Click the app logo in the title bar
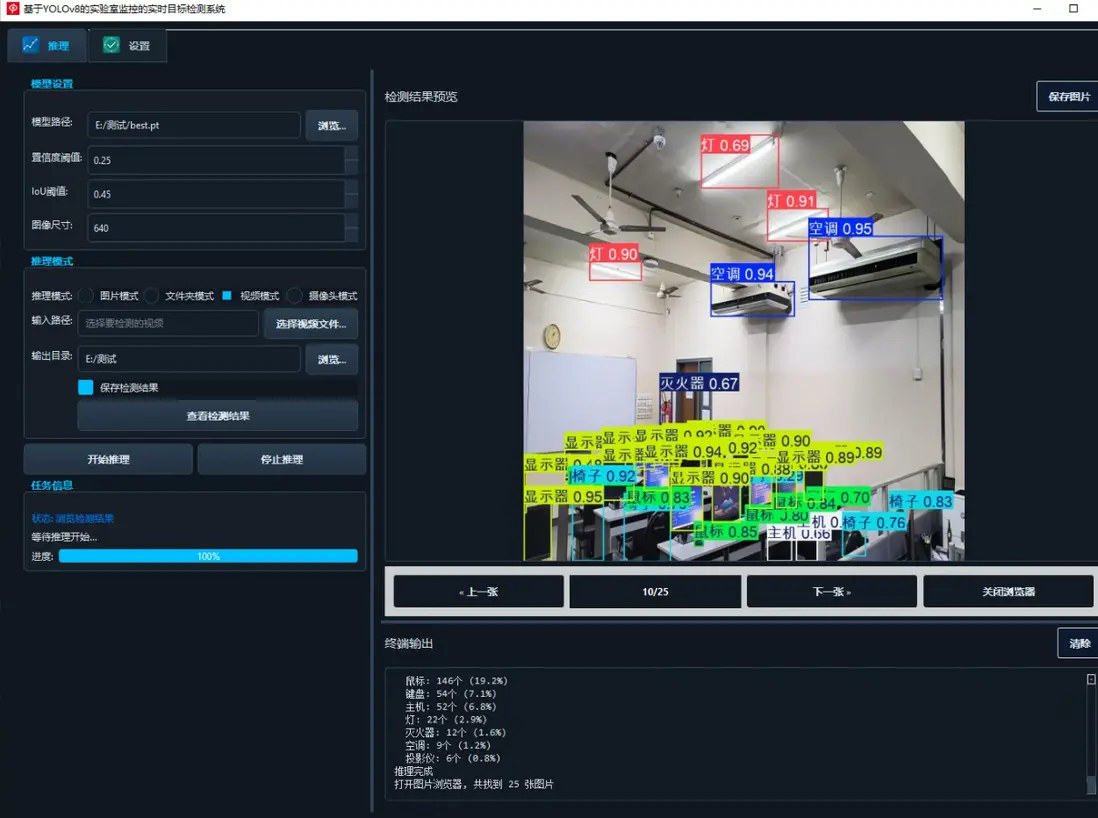This screenshot has height=818, width=1098. [13, 9]
